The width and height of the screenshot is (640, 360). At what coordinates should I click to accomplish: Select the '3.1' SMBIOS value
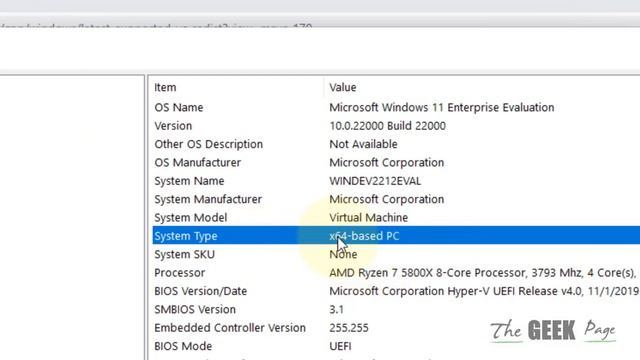tap(336, 309)
